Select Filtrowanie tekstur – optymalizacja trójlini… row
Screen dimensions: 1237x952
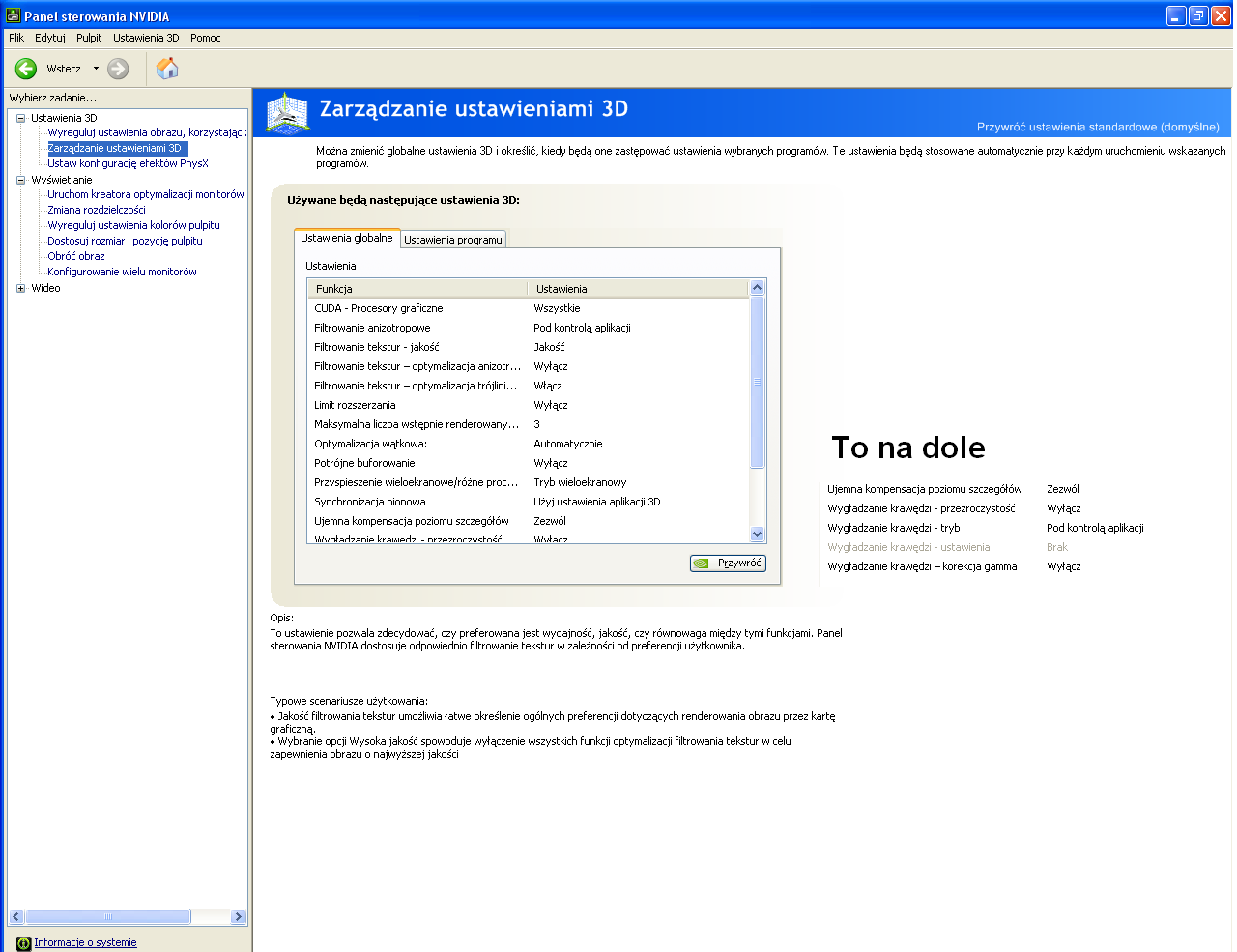click(528, 386)
